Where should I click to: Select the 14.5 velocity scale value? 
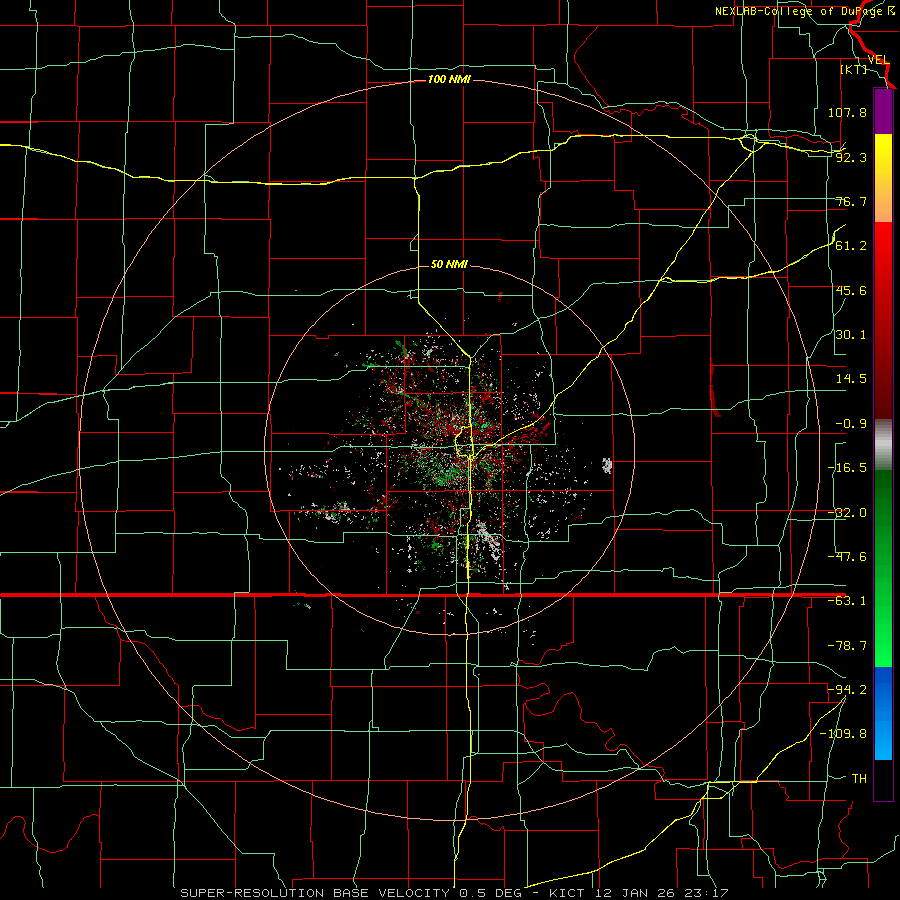click(851, 379)
